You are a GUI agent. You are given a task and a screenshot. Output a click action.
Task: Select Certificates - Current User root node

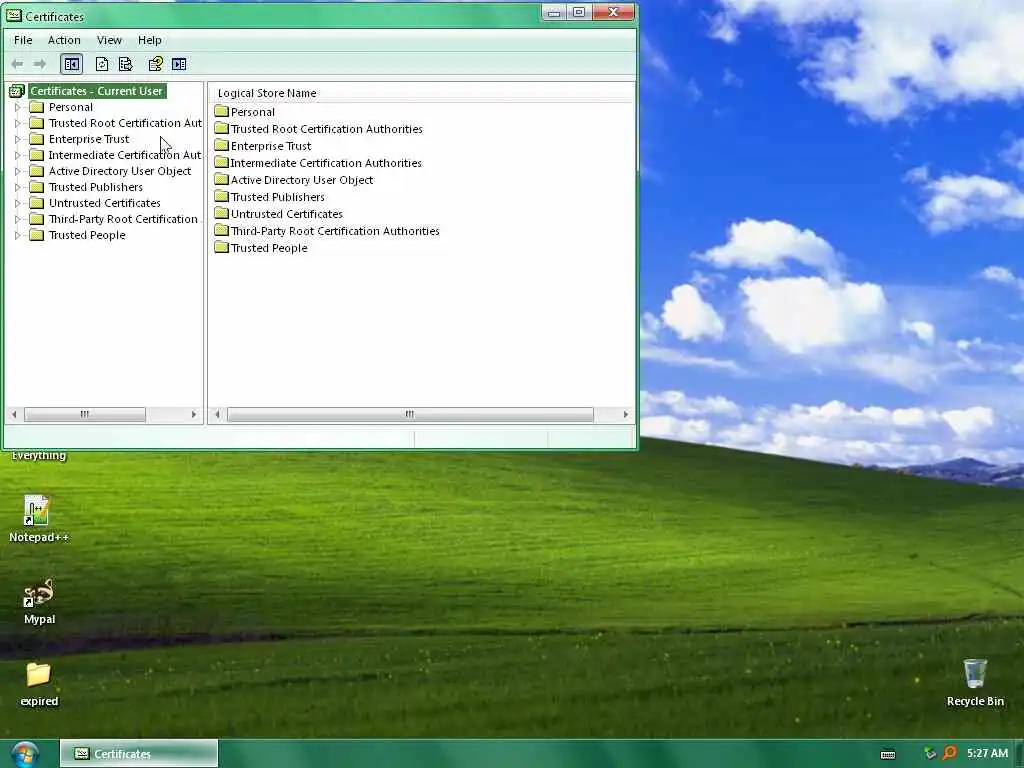[x=96, y=91]
